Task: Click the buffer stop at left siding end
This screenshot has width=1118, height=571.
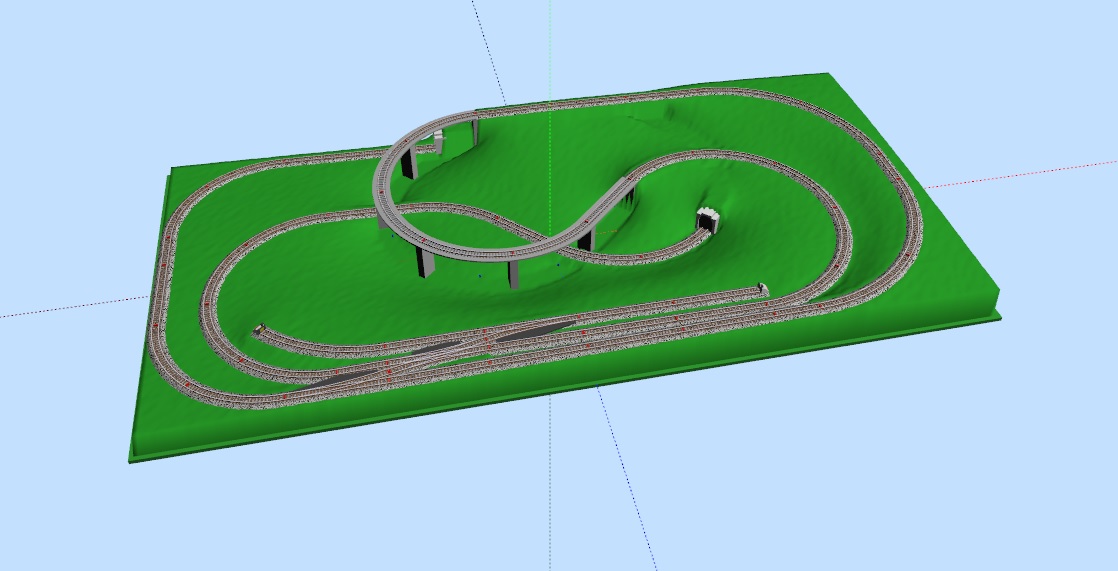Action: [259, 328]
